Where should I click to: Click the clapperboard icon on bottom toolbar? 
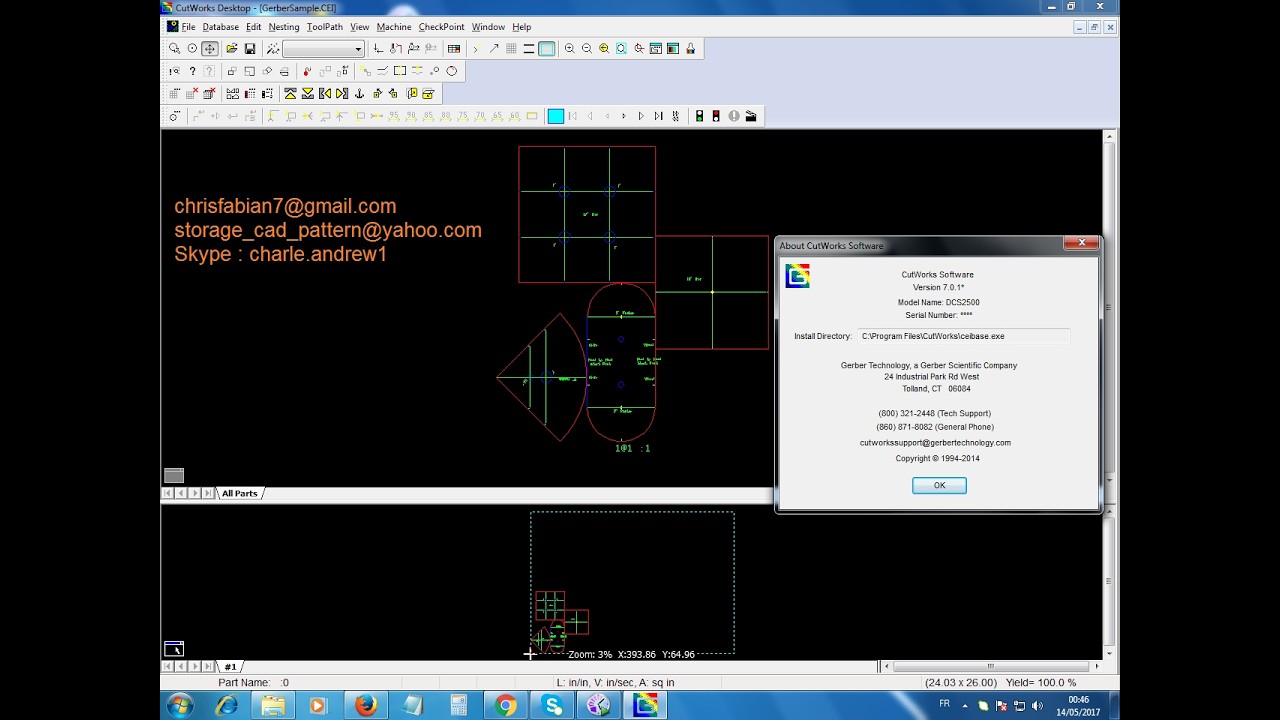click(x=750, y=116)
